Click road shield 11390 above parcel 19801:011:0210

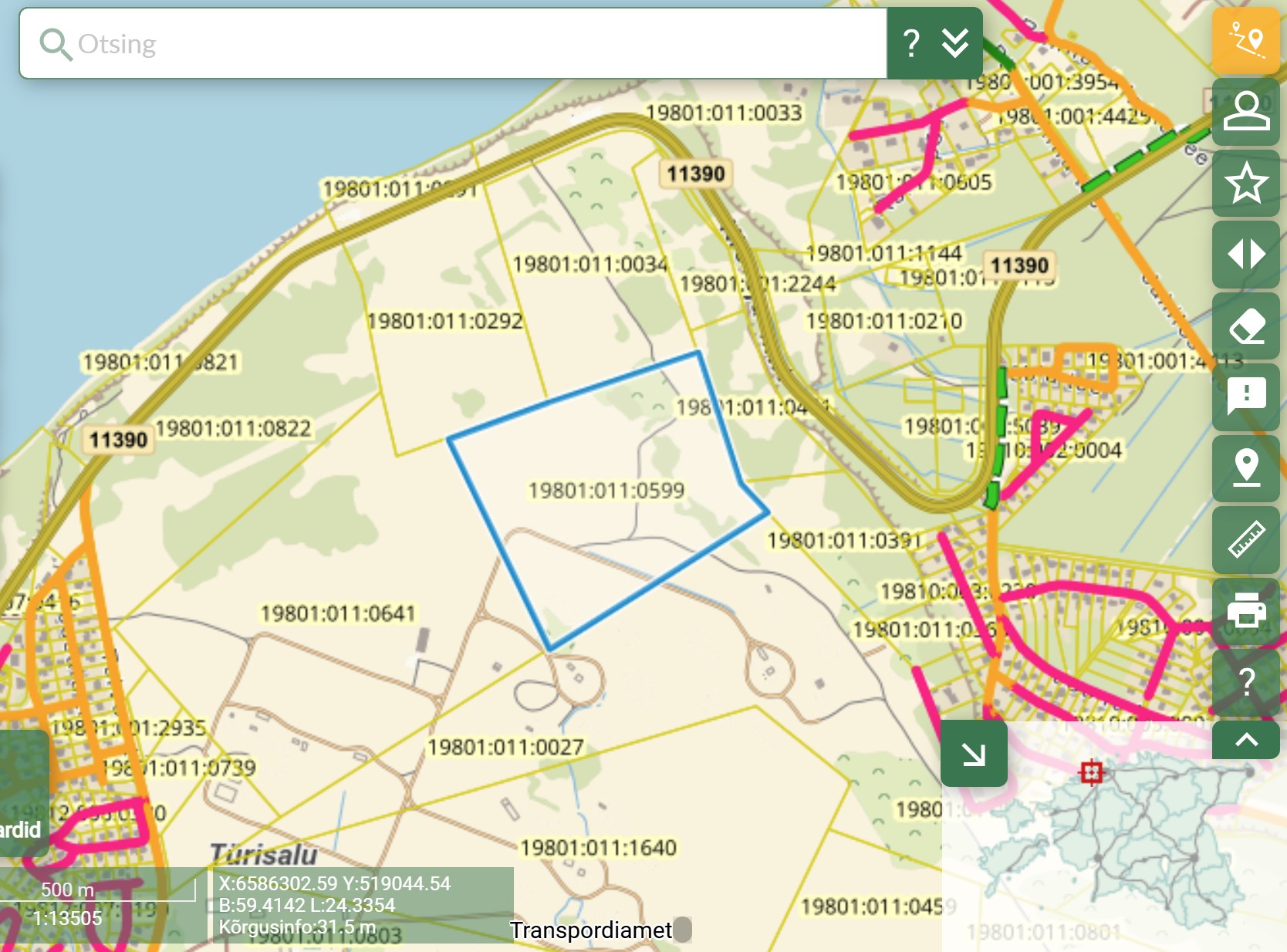[x=1019, y=265]
